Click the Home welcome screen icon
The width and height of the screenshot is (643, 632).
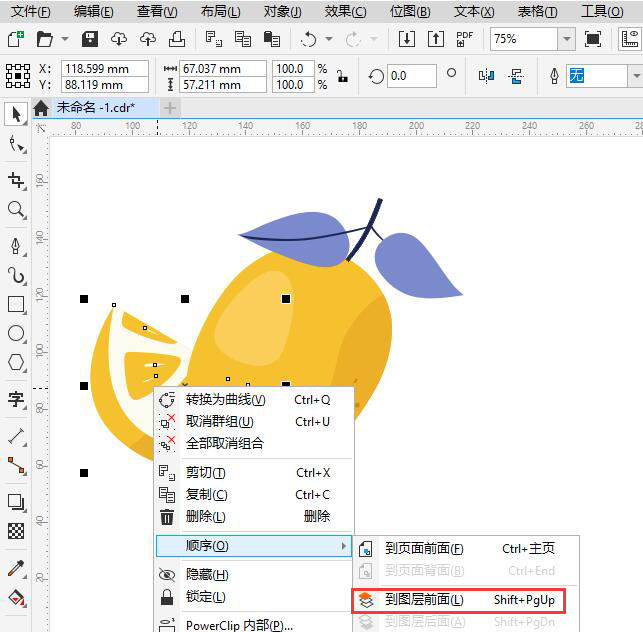point(41,108)
